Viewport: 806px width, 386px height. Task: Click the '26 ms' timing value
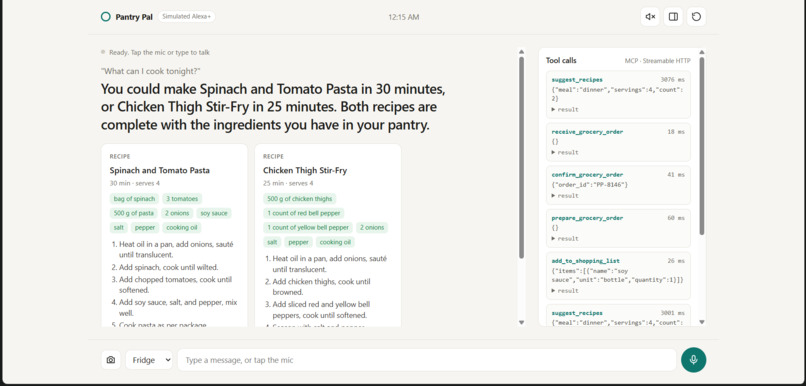point(676,261)
